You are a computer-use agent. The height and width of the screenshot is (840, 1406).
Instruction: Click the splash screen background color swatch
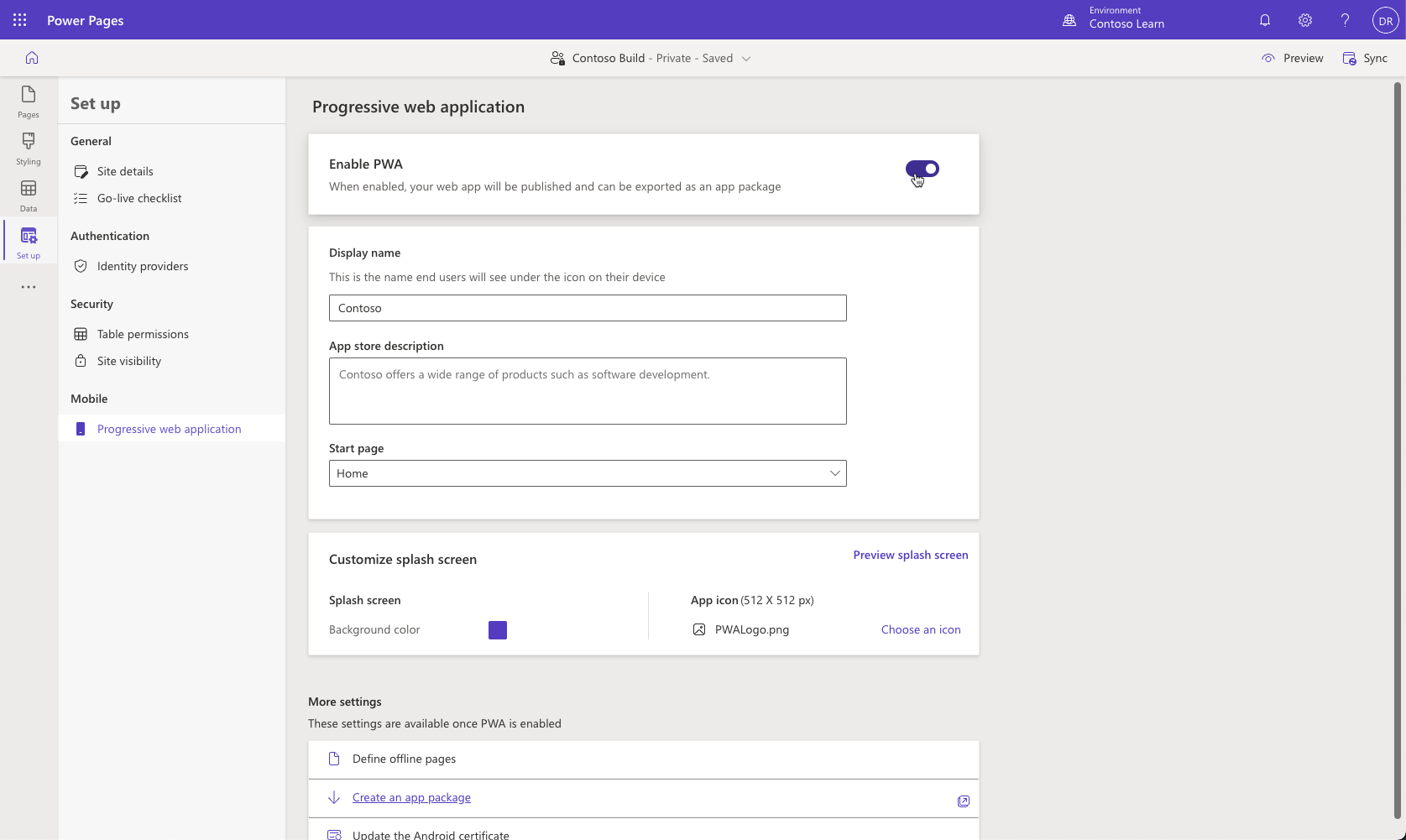coord(497,629)
